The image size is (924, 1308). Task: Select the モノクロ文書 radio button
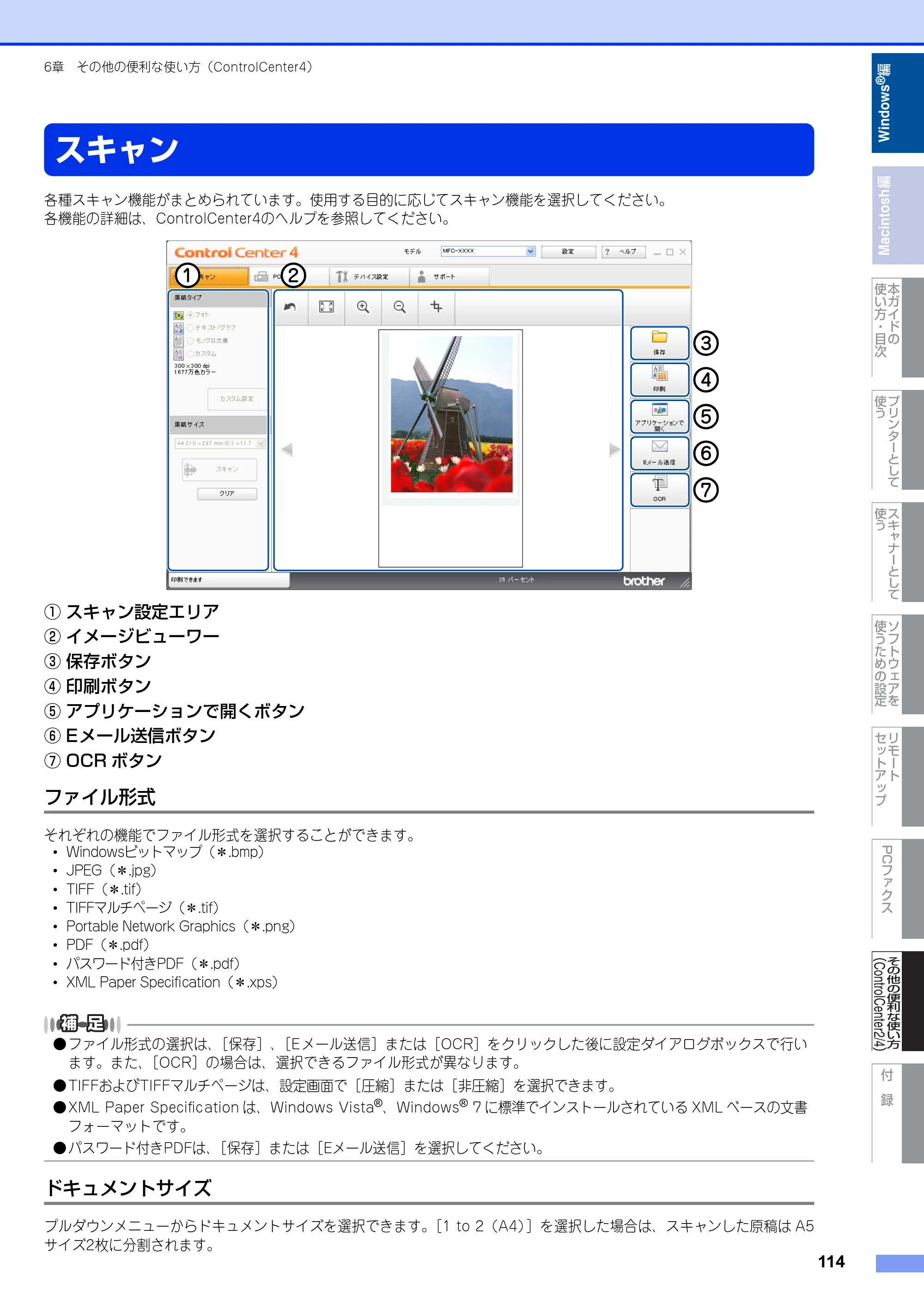coord(190,341)
